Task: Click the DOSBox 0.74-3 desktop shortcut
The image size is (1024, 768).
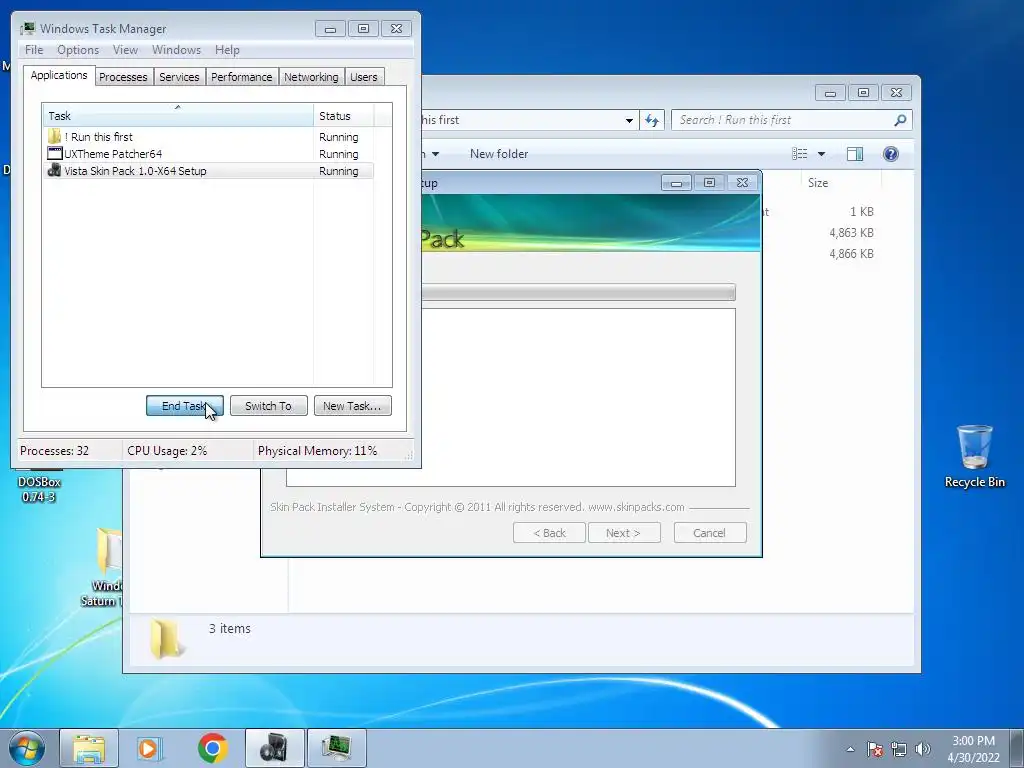Action: (x=39, y=487)
